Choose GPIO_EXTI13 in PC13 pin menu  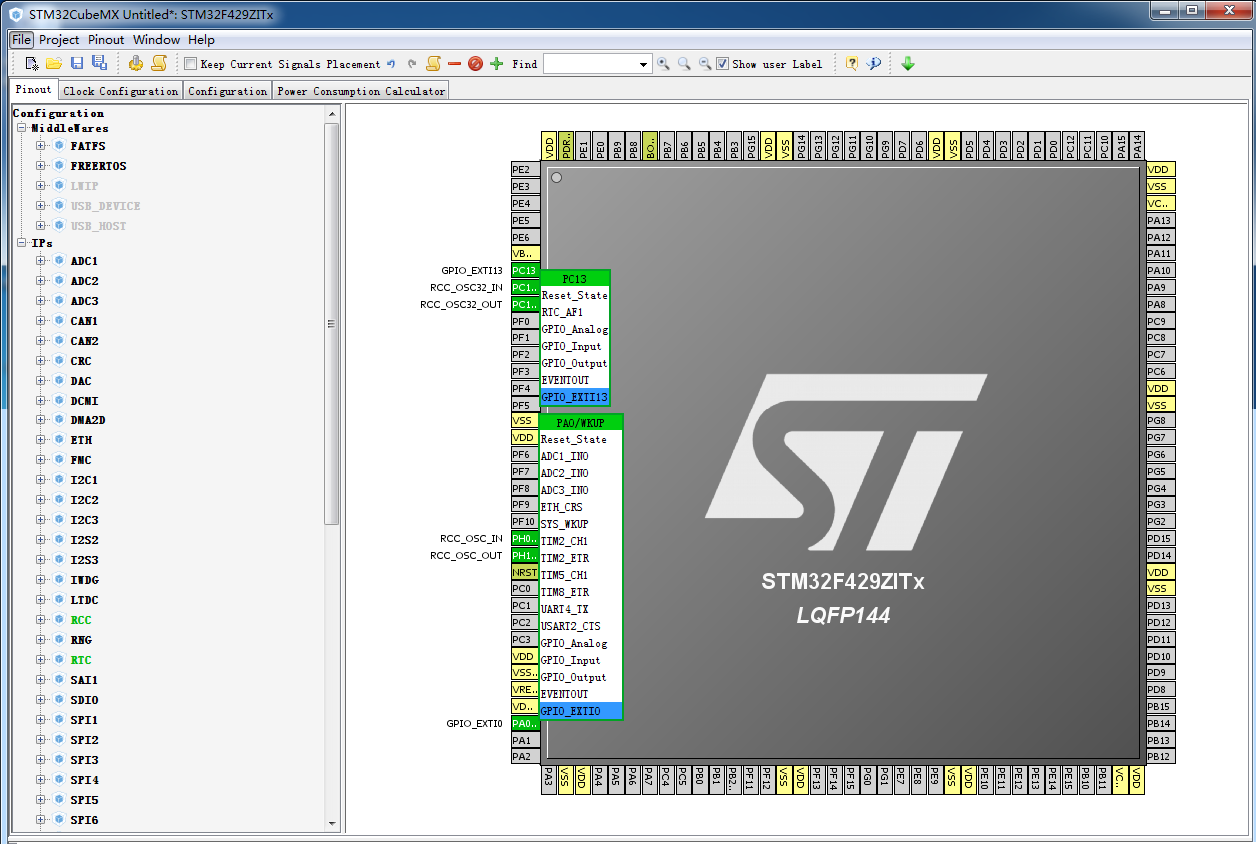coord(574,397)
